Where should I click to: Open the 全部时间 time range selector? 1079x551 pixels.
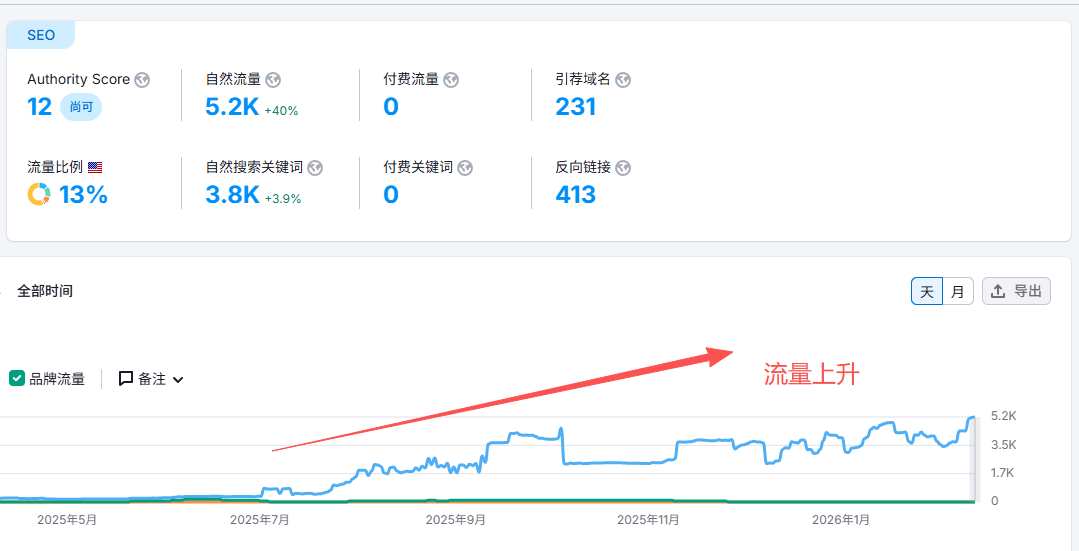pyautogui.click(x=45, y=291)
